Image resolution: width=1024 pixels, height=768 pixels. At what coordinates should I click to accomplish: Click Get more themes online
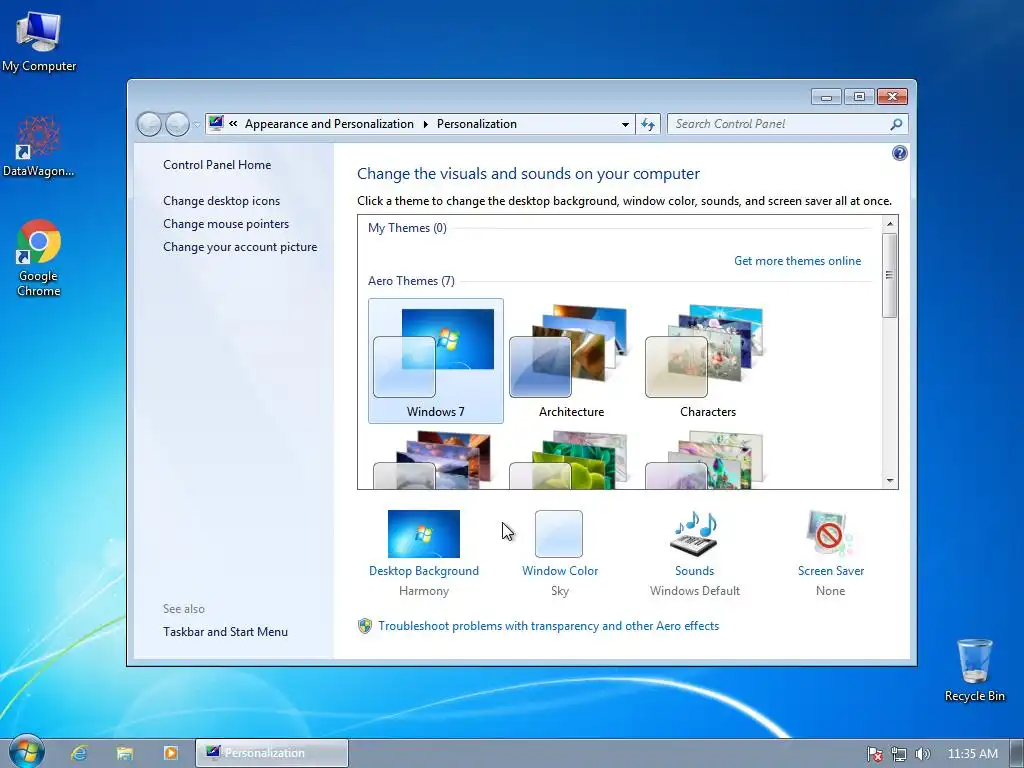click(x=797, y=261)
